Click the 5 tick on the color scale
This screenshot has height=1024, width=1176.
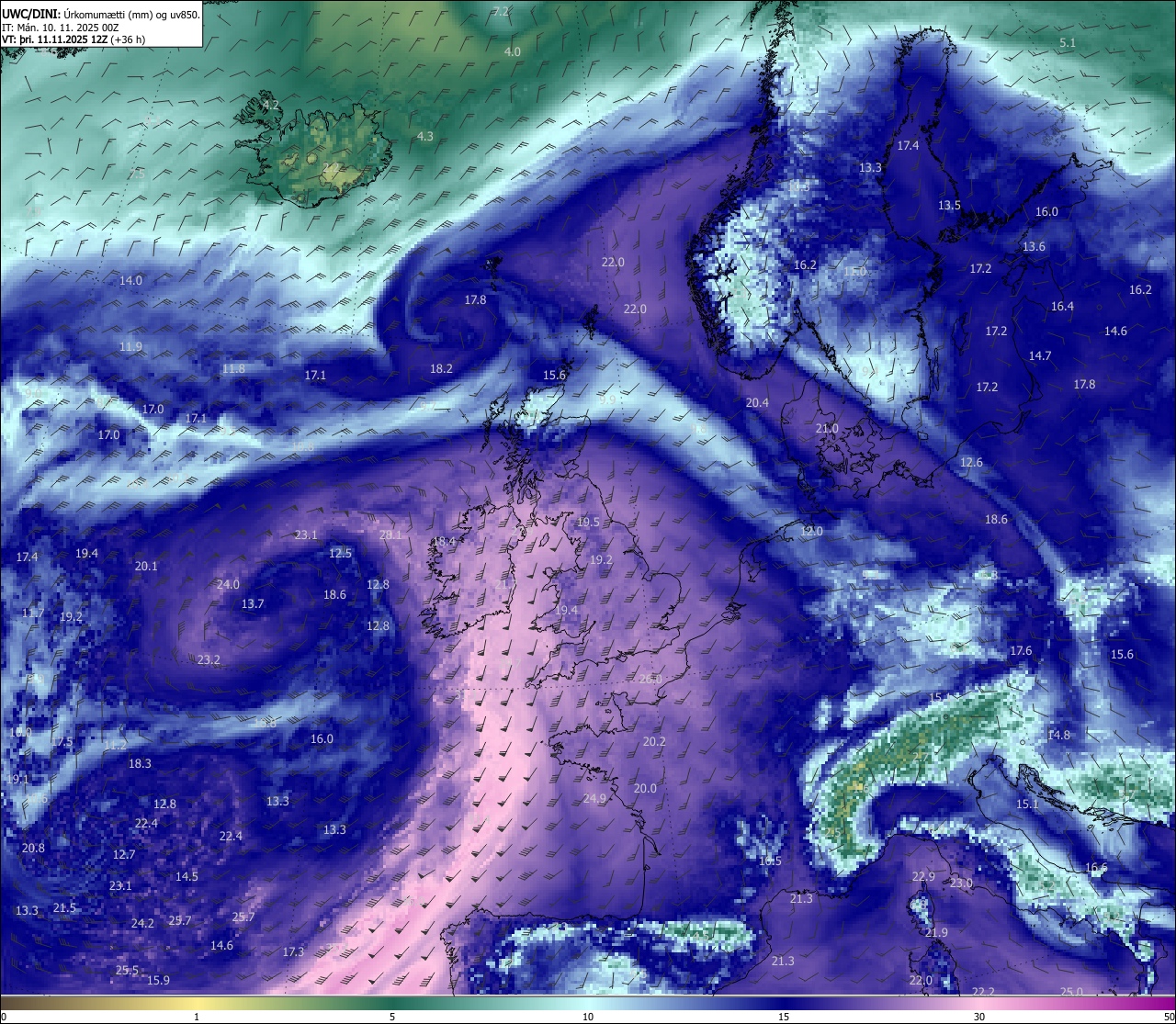392,1017
